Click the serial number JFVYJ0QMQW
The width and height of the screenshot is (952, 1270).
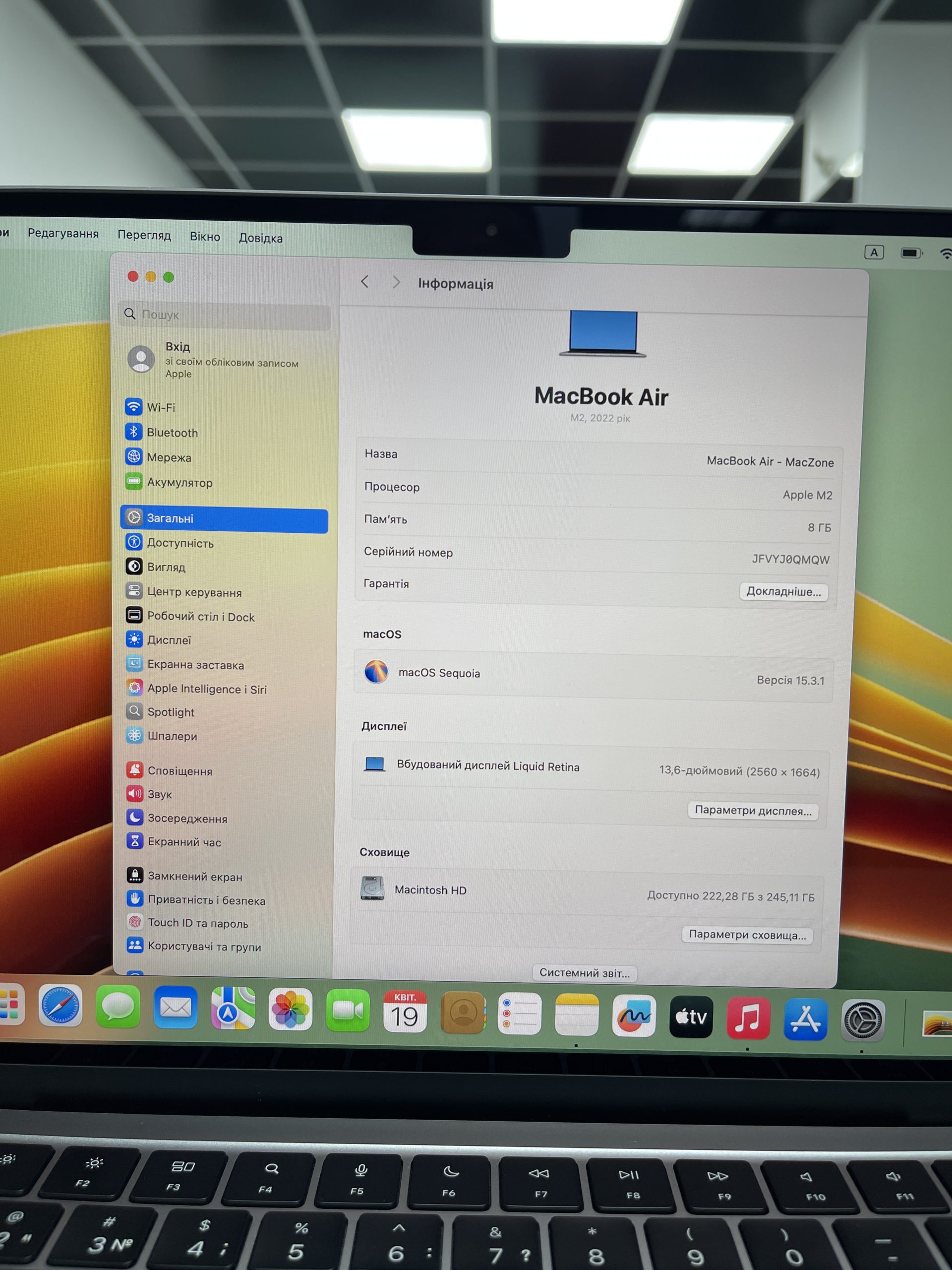pos(791,559)
